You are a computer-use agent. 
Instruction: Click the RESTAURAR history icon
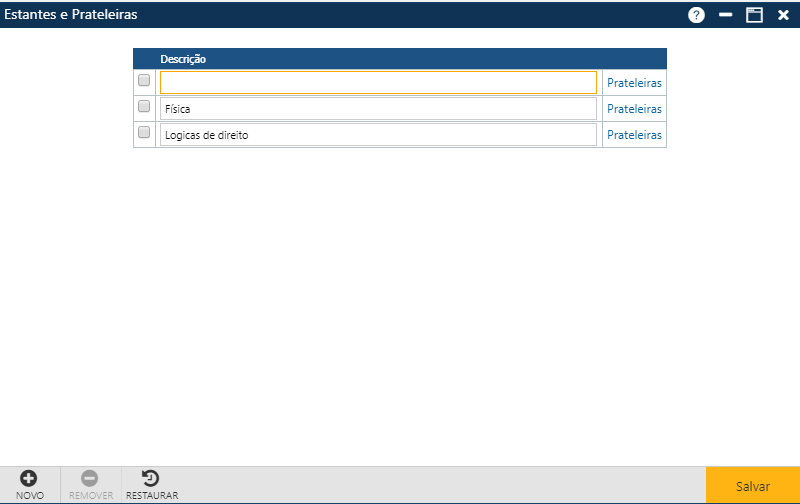(x=151, y=479)
